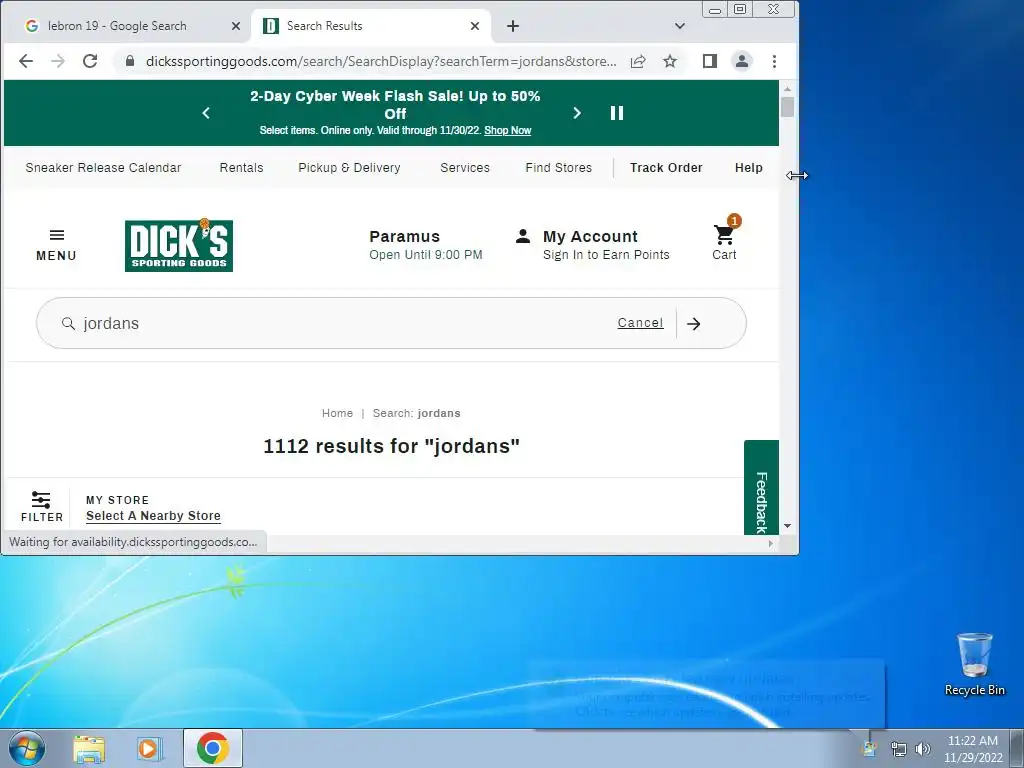
Task: Open Windows Media Player from taskbar
Action: pos(150,748)
